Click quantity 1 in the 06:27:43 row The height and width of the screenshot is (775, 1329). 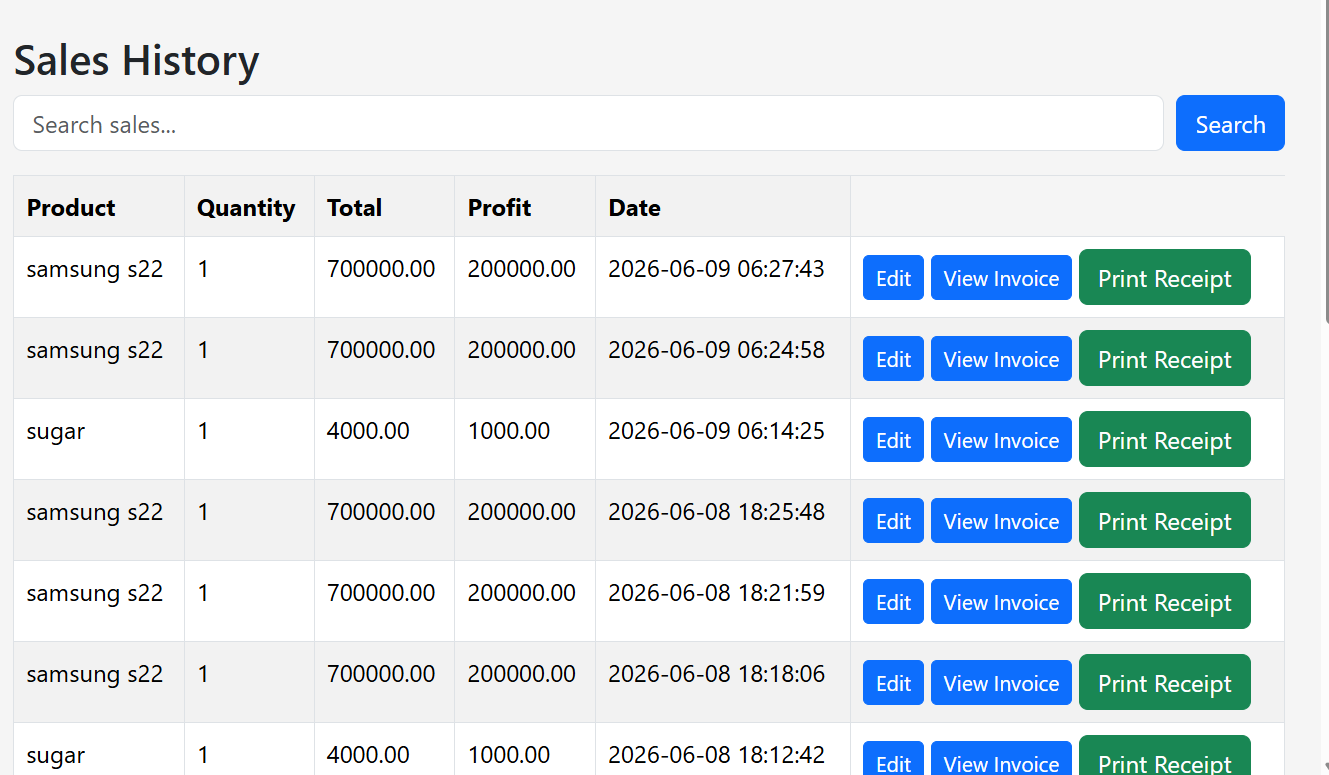pos(203,269)
